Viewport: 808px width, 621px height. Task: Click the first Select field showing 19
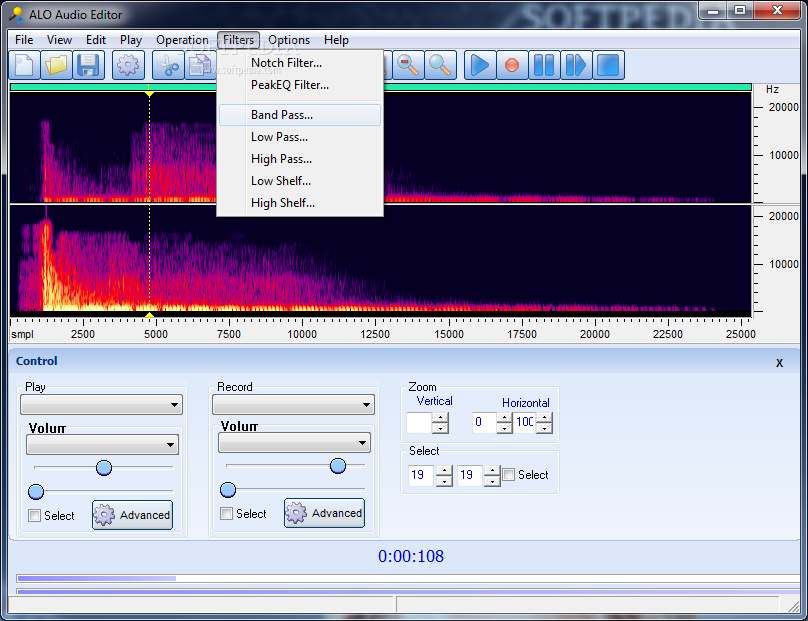point(421,475)
